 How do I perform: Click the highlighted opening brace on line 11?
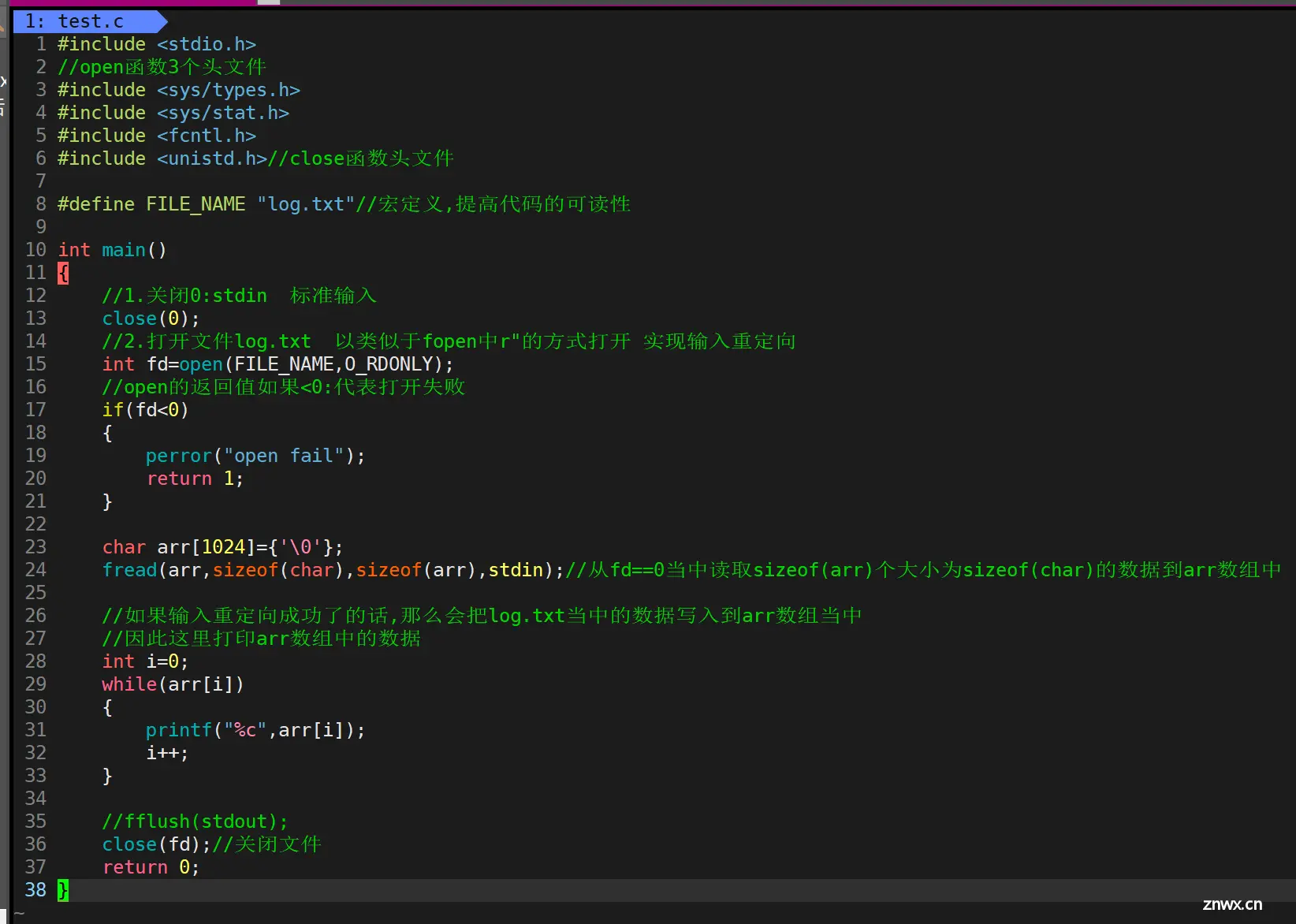tap(63, 273)
